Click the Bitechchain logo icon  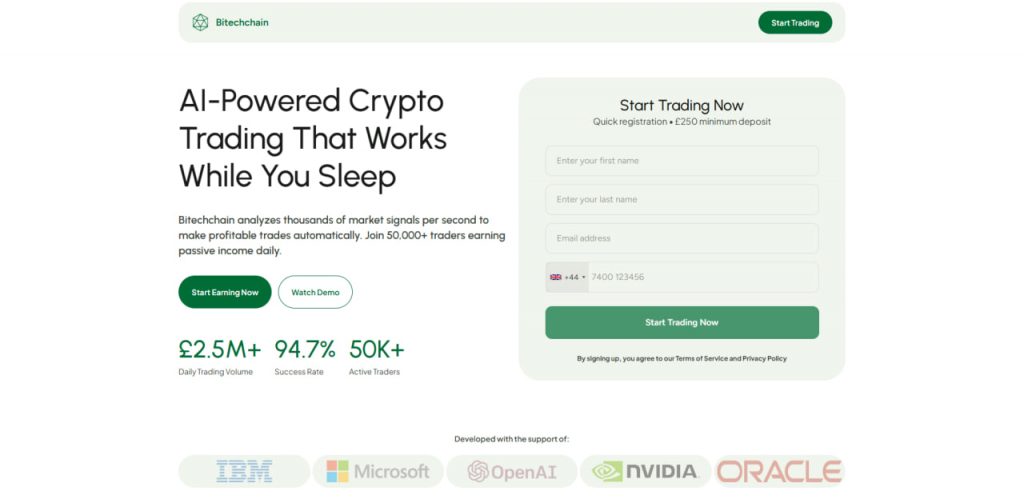tap(200, 22)
